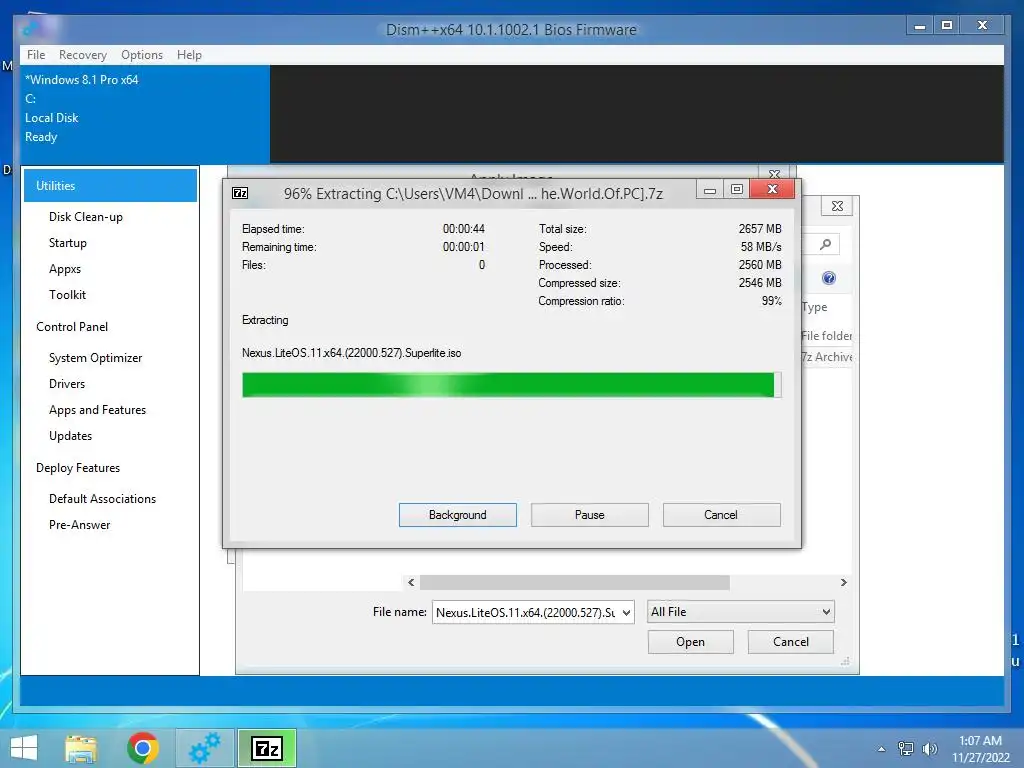Click the taskbar clock and date
The height and width of the screenshot is (768, 1024).
pos(980,749)
